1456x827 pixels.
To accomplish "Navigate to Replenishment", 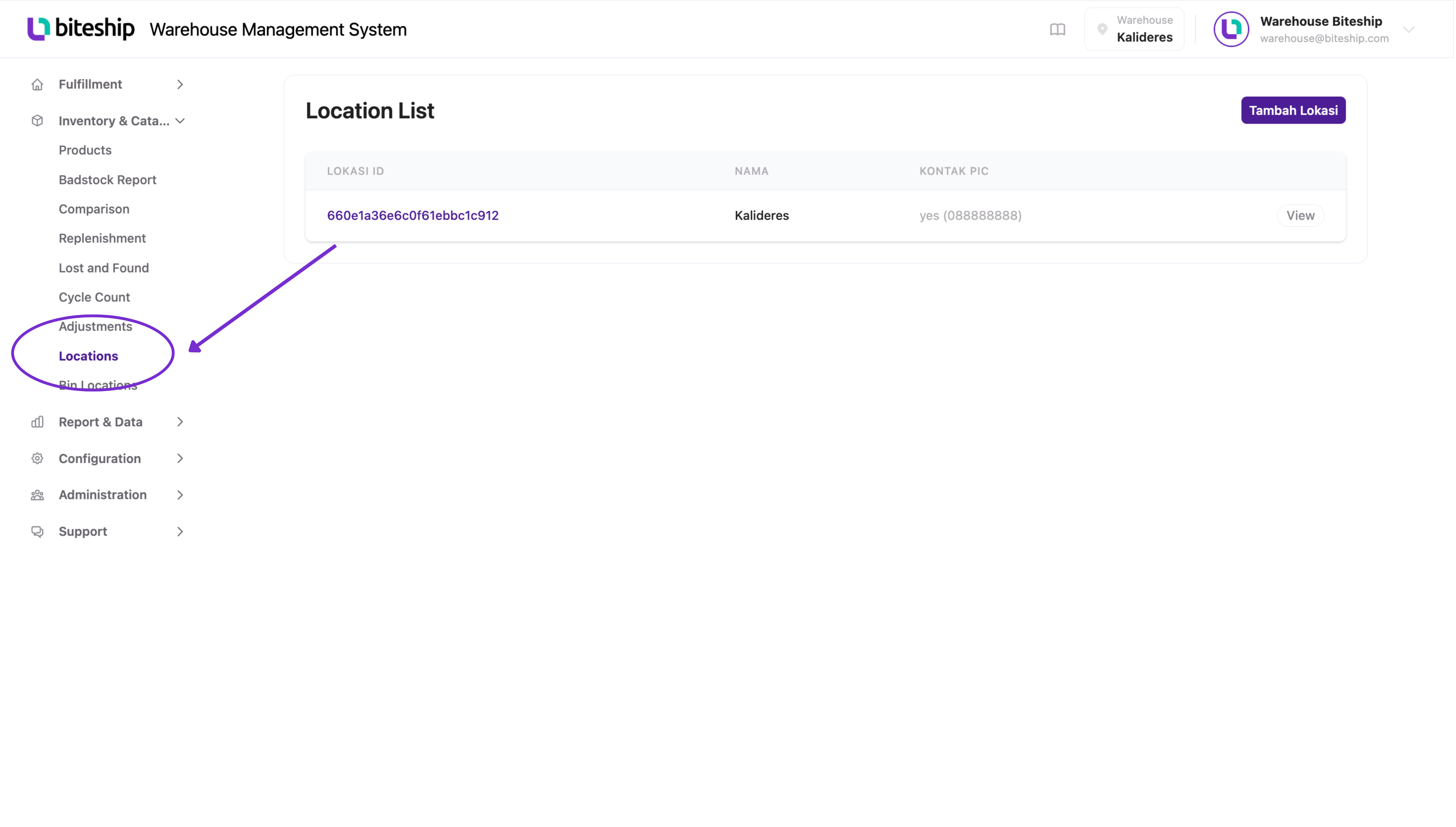I will [102, 238].
